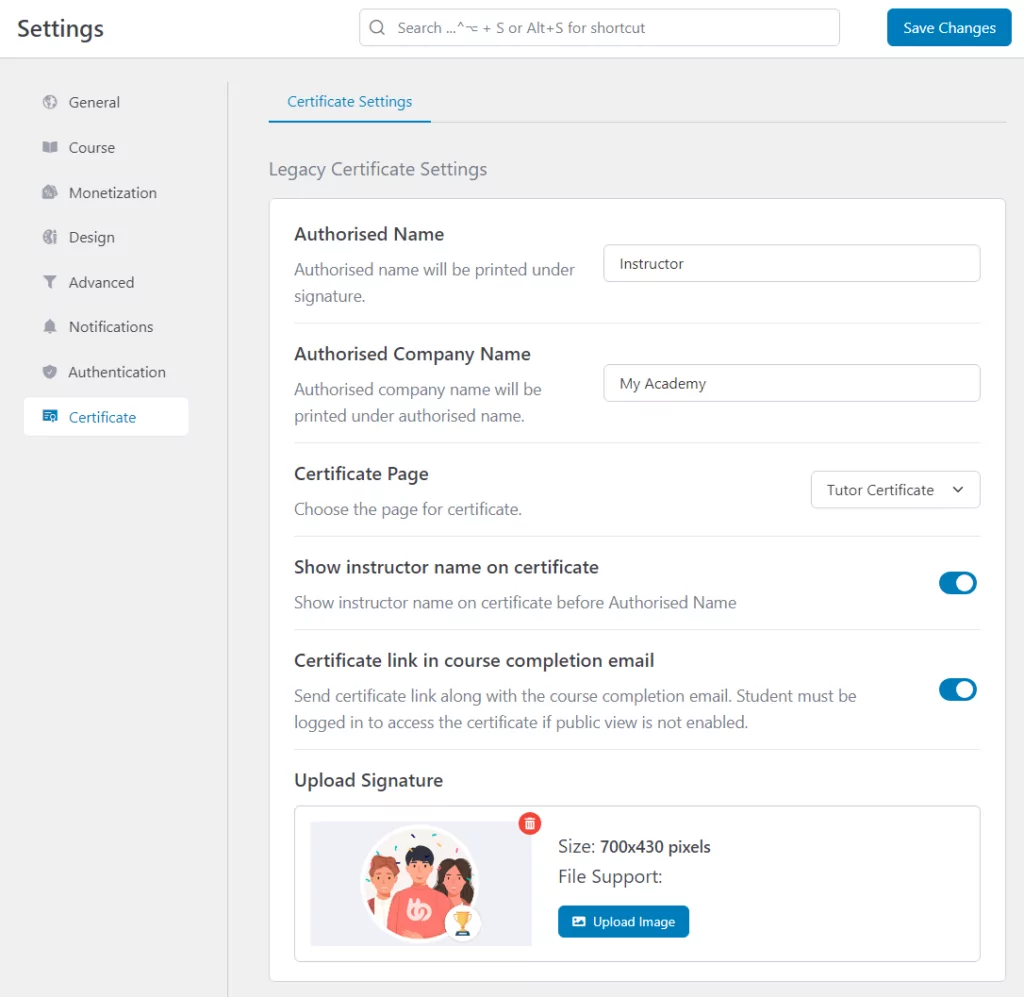Click Save Changes button
Image resolution: width=1024 pixels, height=997 pixels.
click(949, 27)
